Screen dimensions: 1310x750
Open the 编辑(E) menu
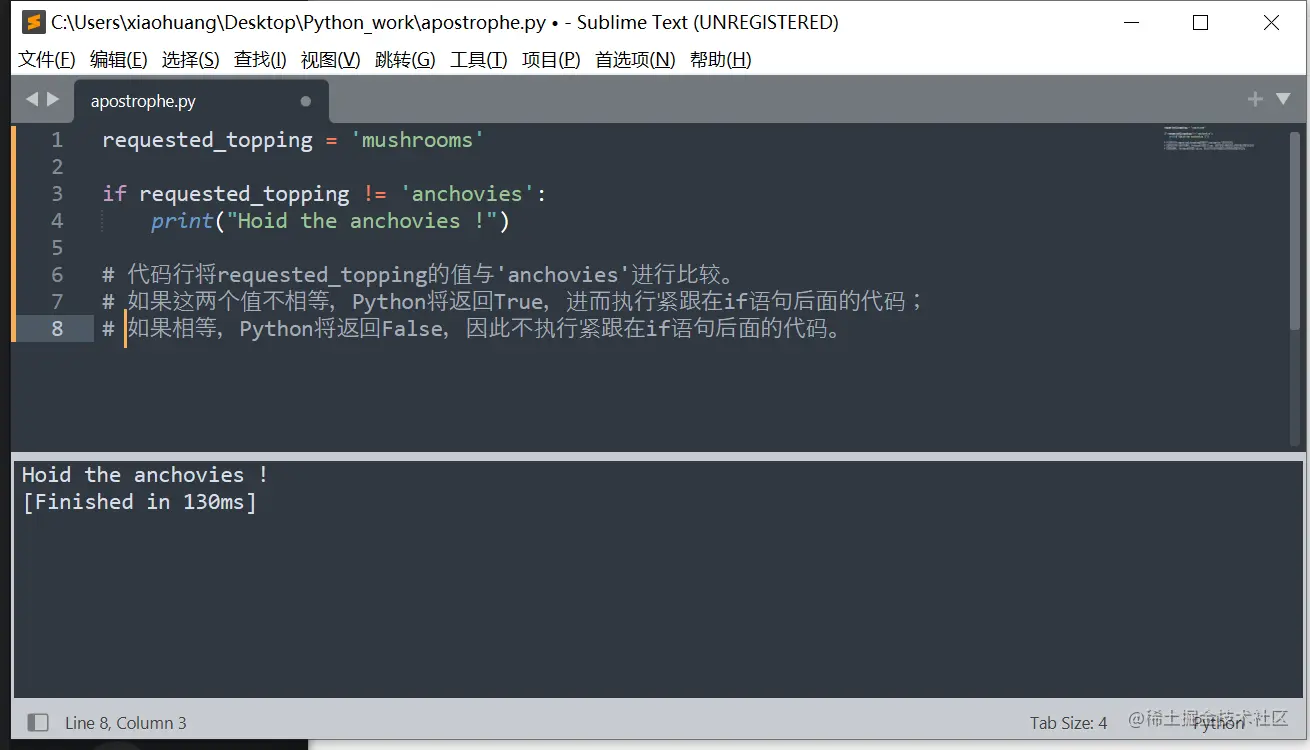coord(119,60)
